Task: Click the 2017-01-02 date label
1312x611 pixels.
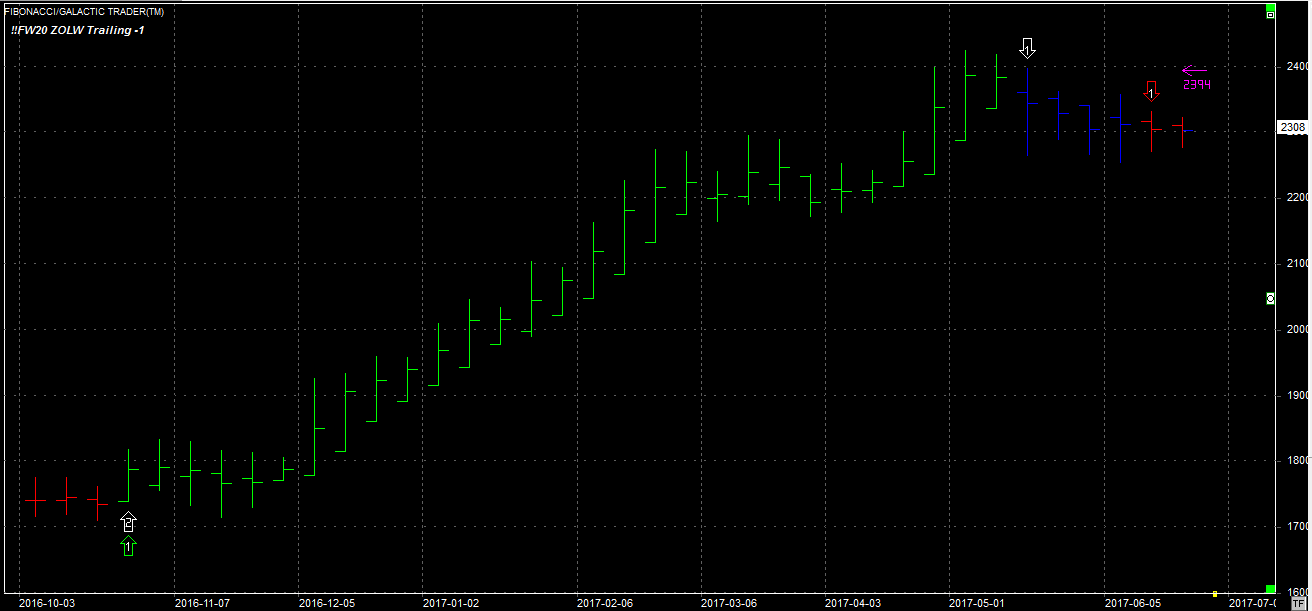Action: point(450,603)
